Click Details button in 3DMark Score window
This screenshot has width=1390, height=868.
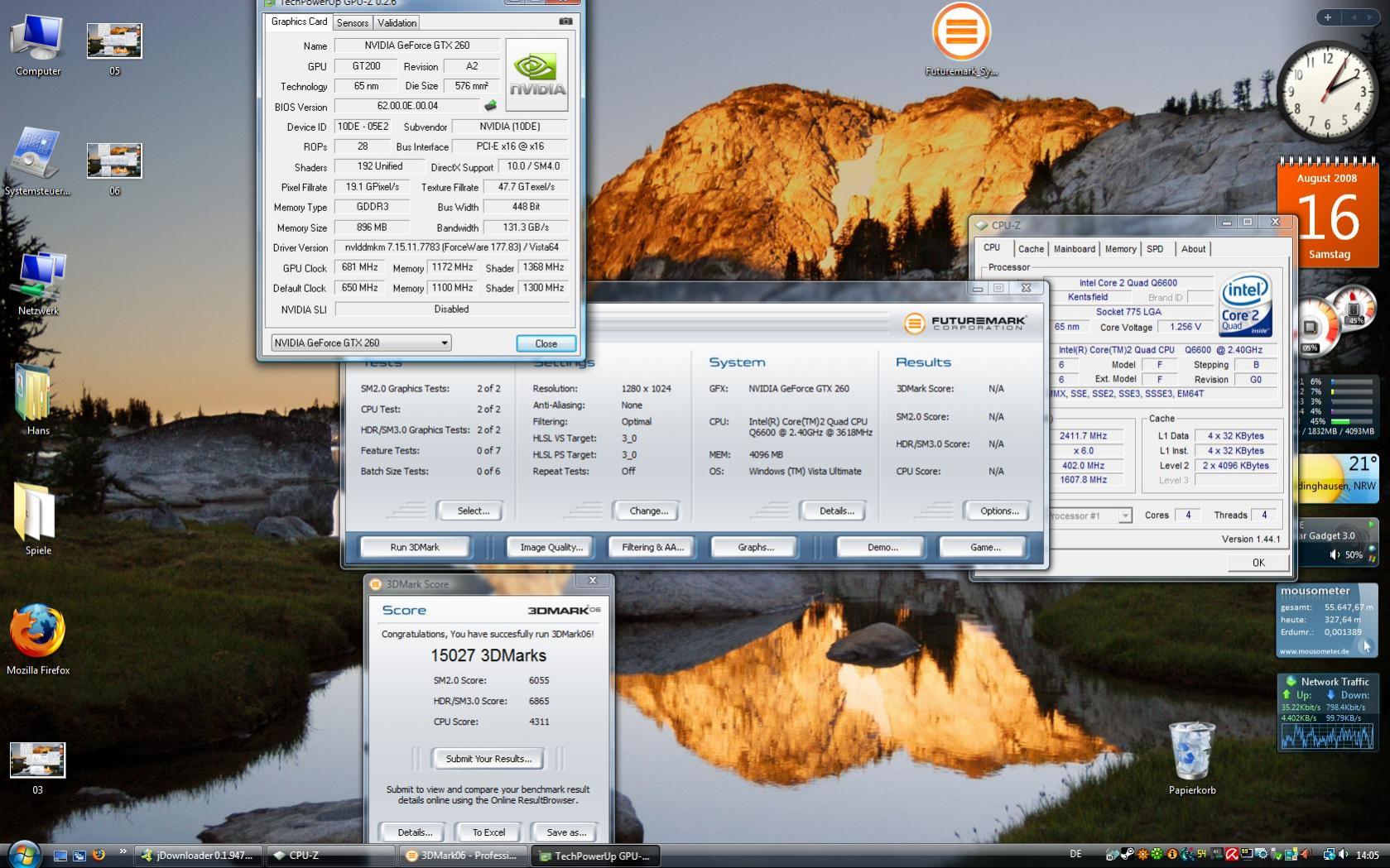(x=414, y=832)
